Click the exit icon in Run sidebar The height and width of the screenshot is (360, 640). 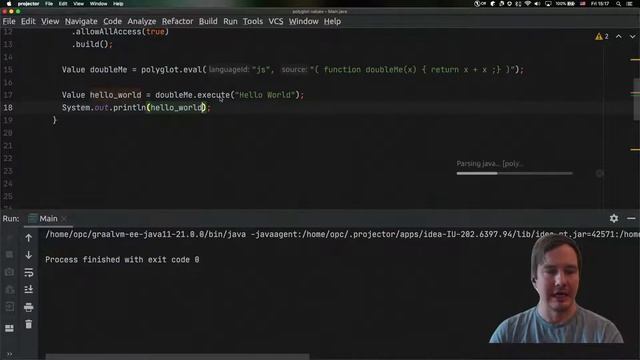tap(9, 307)
